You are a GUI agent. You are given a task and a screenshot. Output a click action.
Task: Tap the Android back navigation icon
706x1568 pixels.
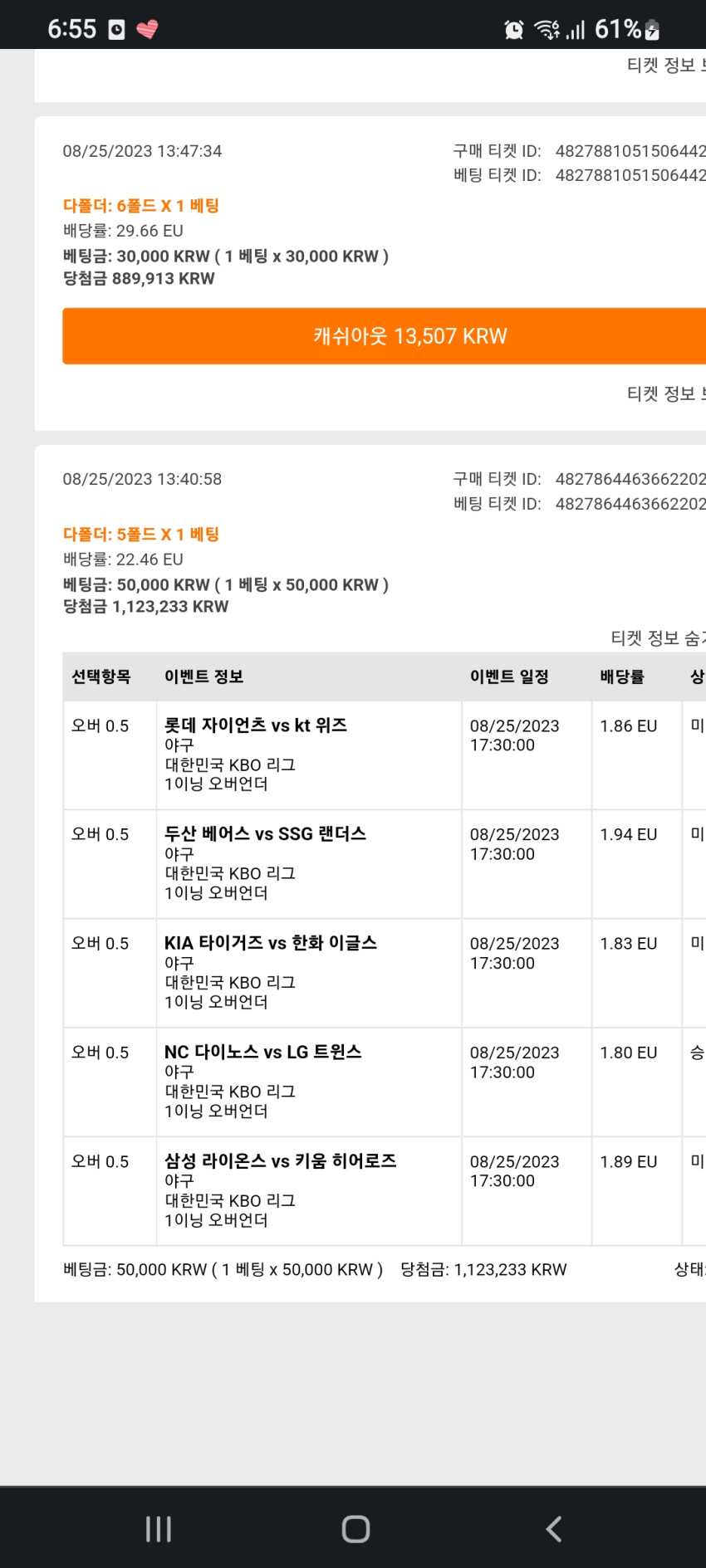pos(554,1528)
